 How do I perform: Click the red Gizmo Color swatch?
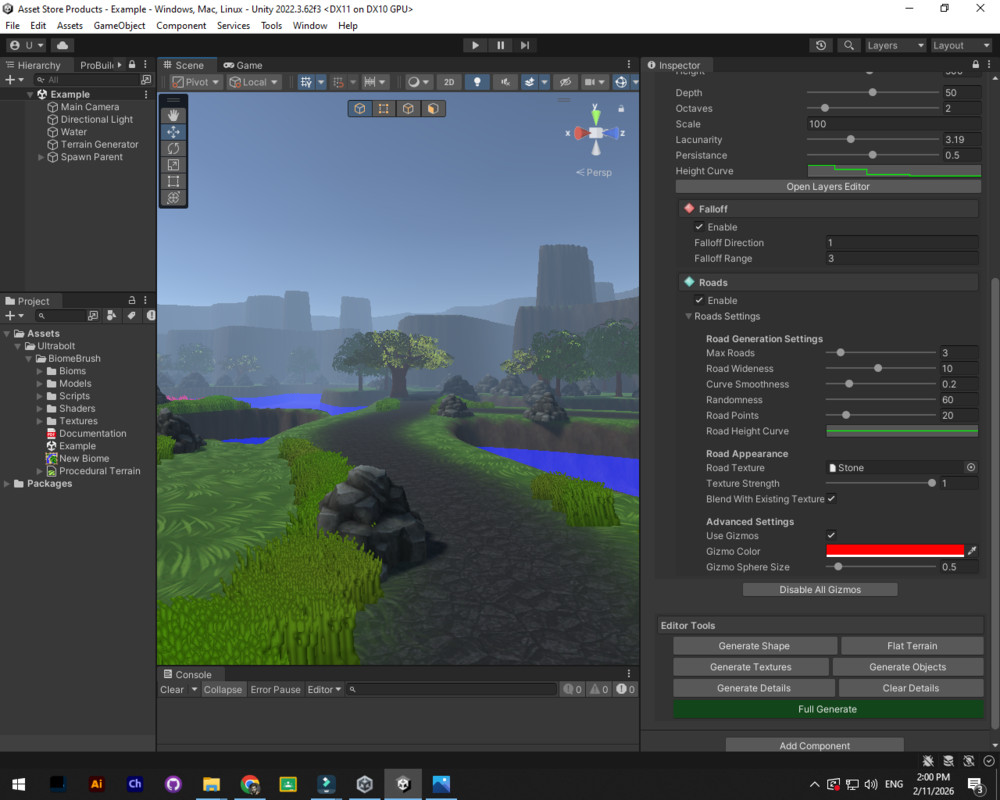coord(895,551)
